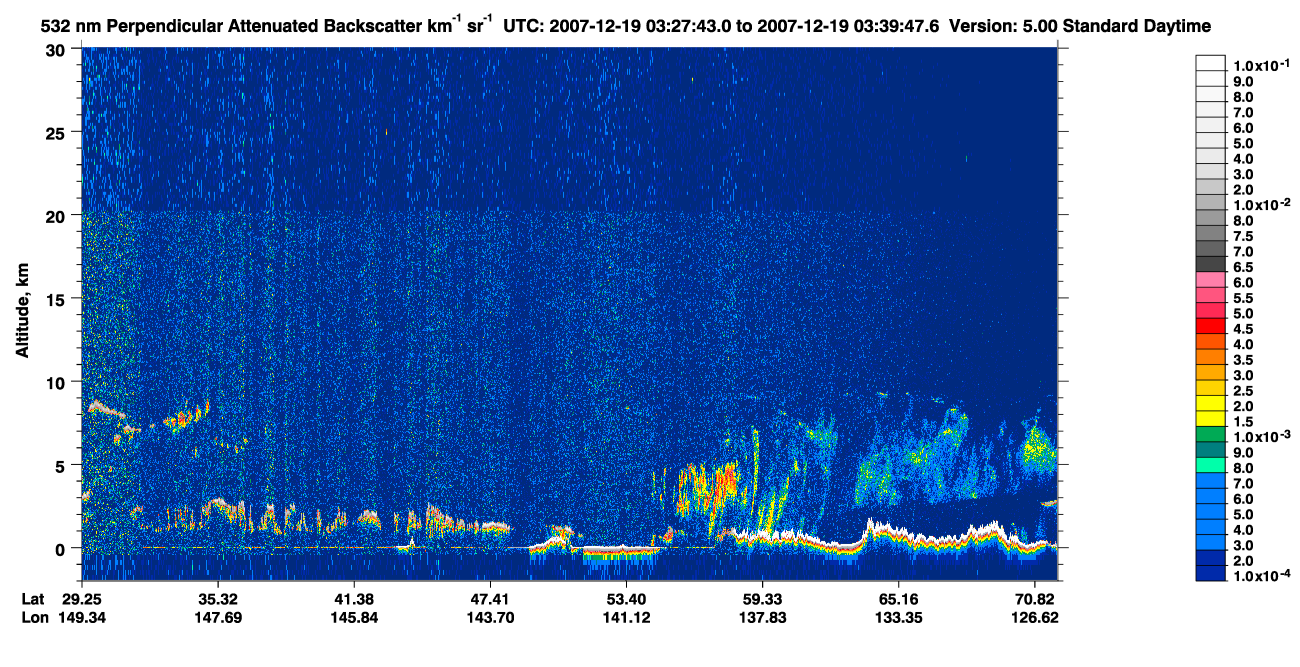This screenshot has height=667, width=1300.
Task: Select latitude value 29.25
Action: coord(81,599)
